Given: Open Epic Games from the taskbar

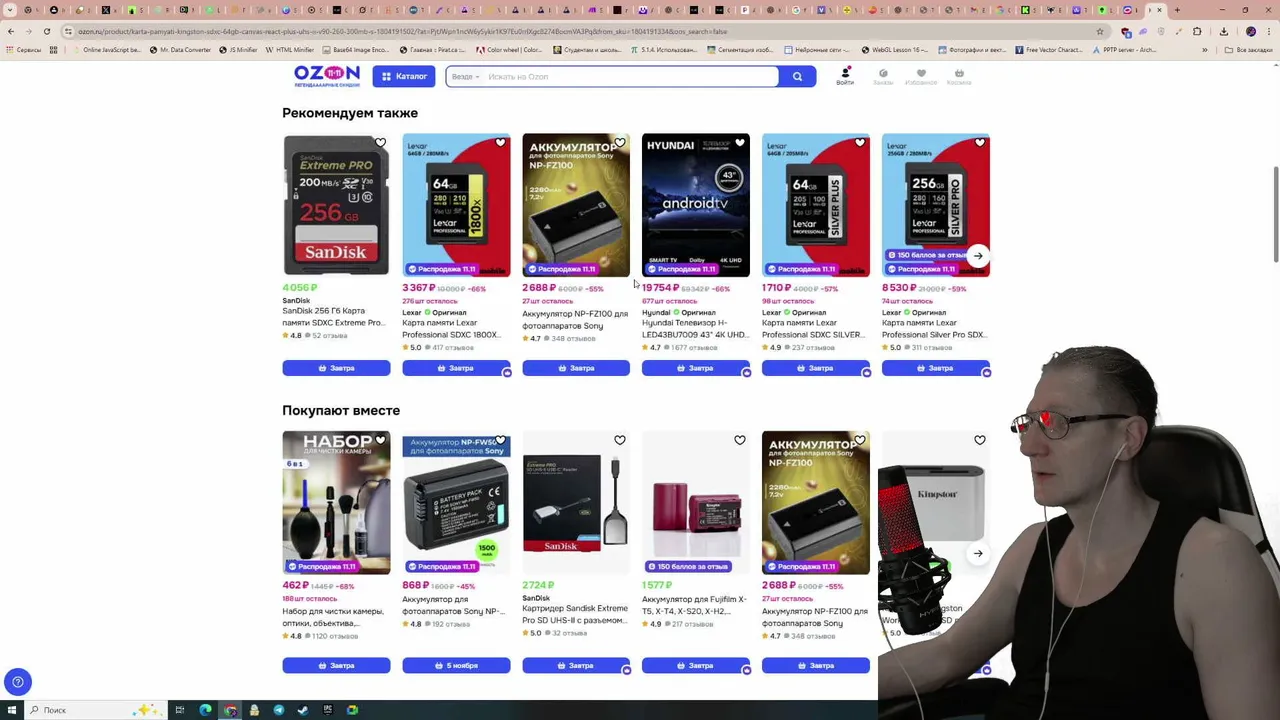Looking at the screenshot, I should 328,710.
